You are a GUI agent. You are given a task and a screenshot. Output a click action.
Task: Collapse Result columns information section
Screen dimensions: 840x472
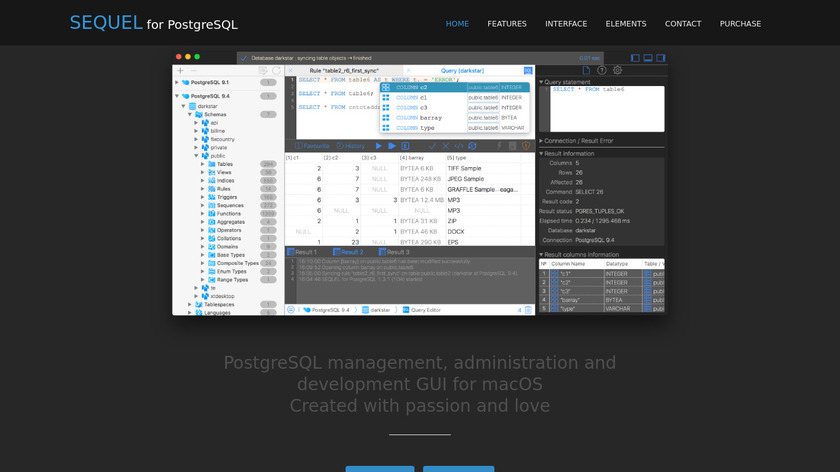point(541,254)
